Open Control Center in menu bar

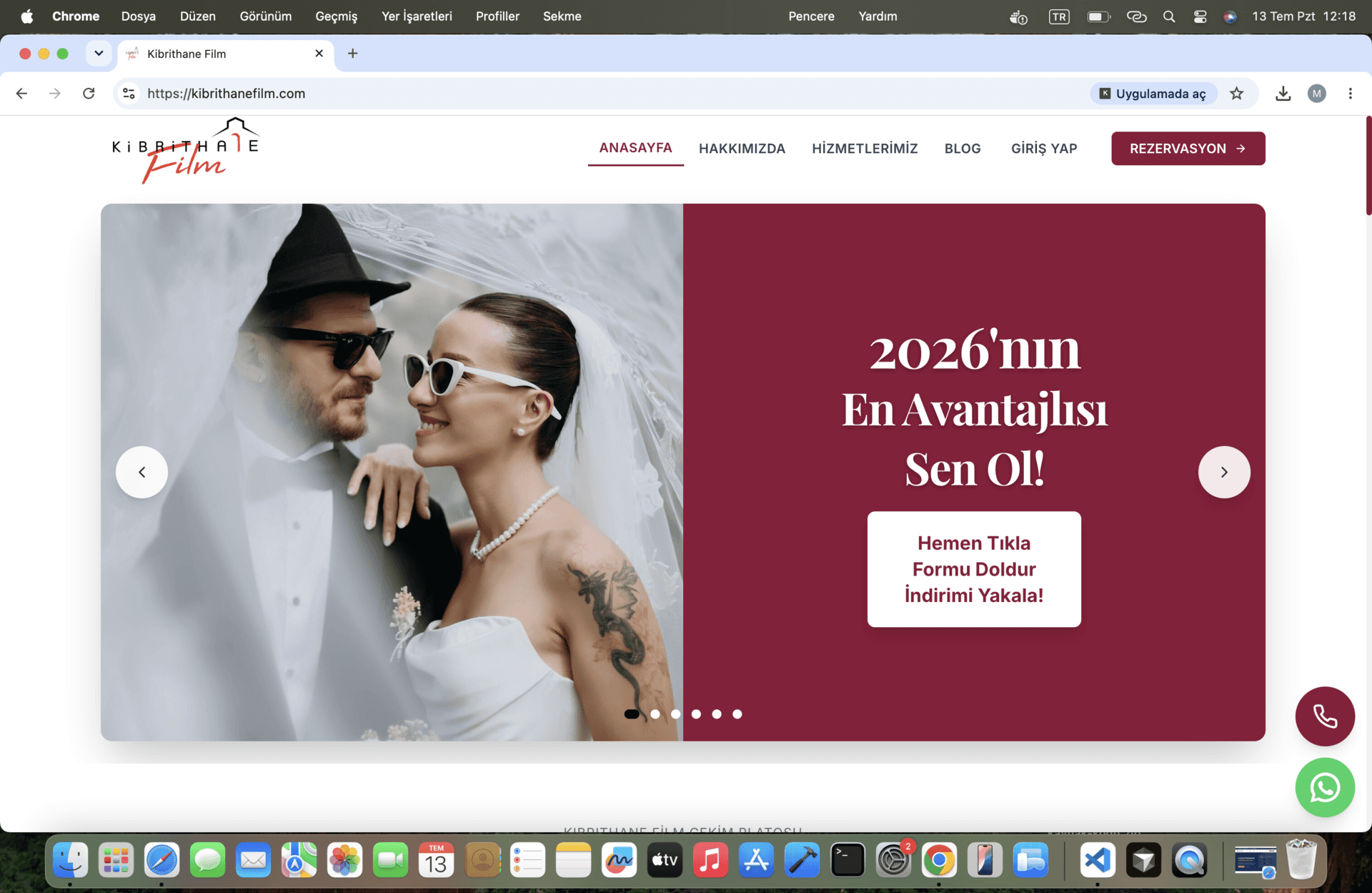(1200, 16)
